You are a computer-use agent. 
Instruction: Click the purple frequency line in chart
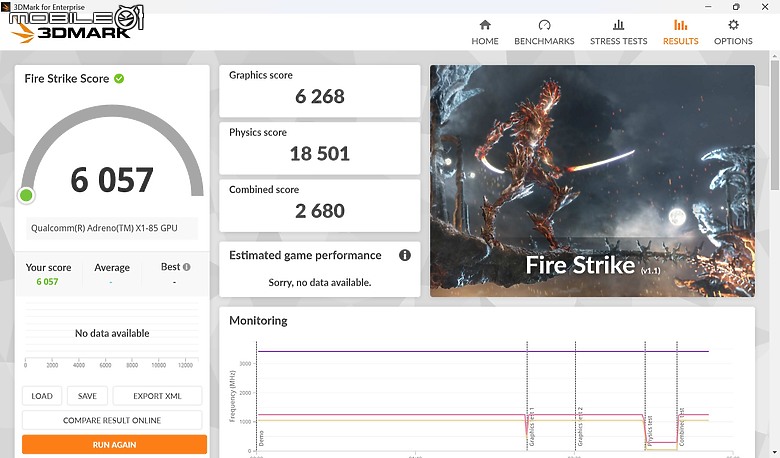coord(483,352)
